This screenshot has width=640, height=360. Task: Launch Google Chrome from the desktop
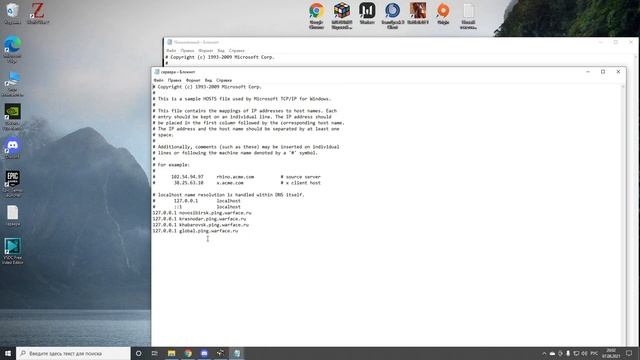(x=316, y=16)
